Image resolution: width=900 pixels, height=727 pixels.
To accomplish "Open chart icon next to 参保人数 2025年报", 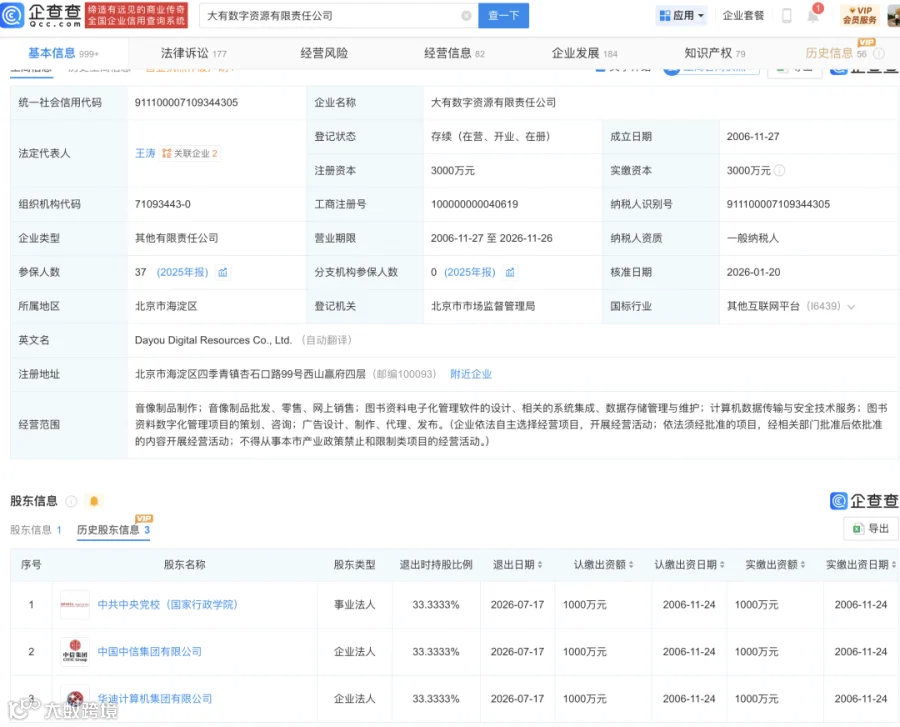I will pos(223,272).
